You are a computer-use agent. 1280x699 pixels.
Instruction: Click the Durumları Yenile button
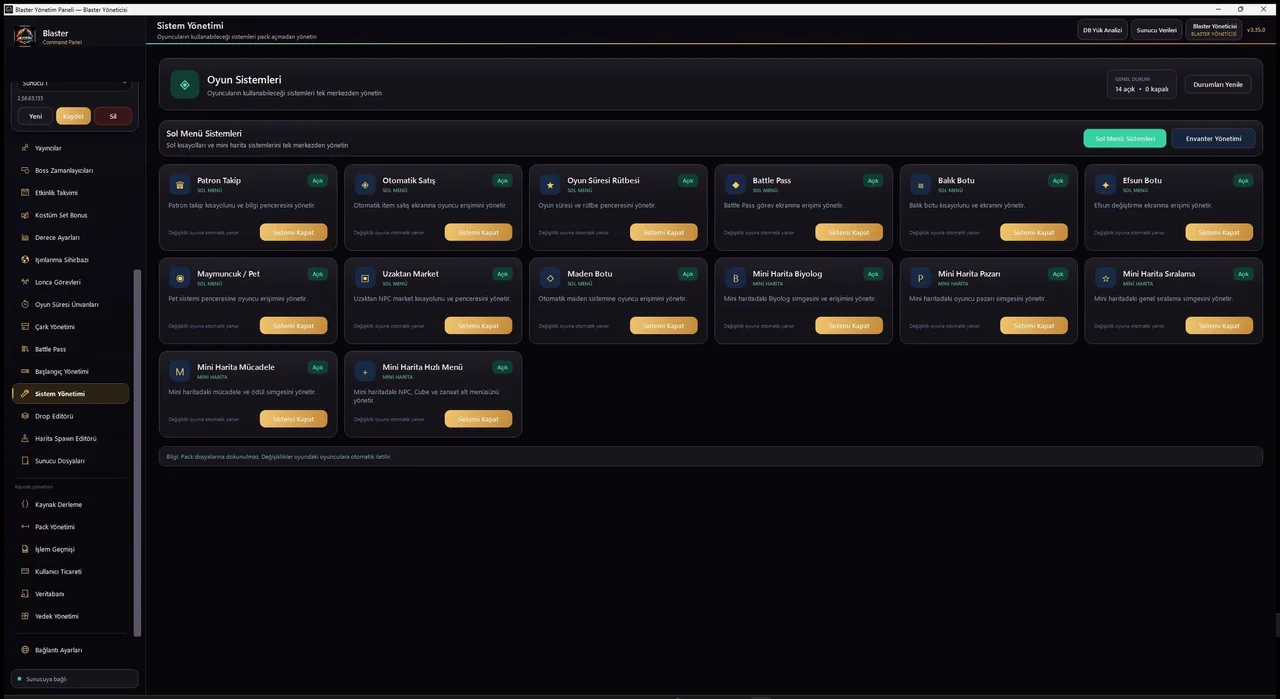[1218, 84]
